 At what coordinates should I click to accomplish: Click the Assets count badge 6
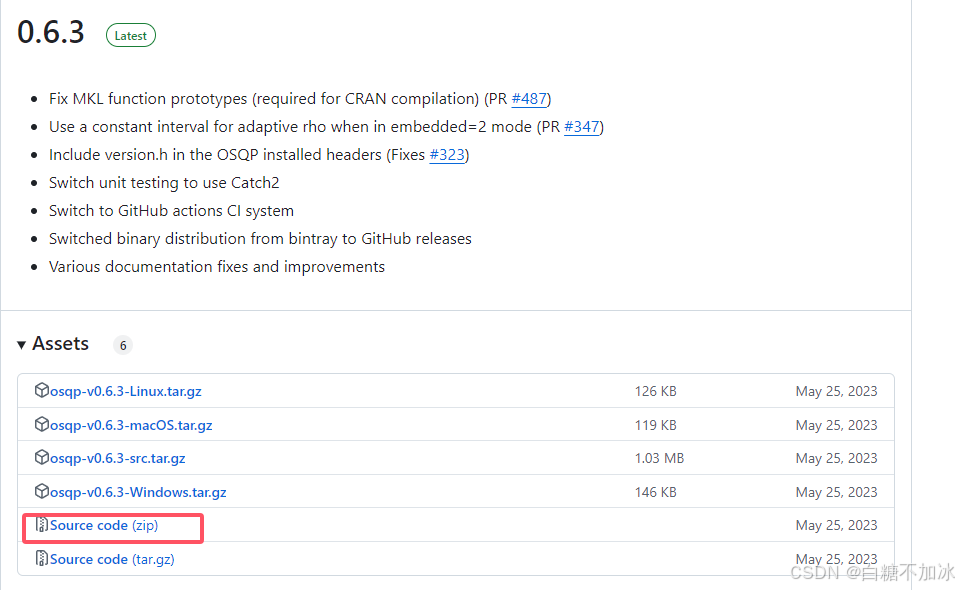123,345
